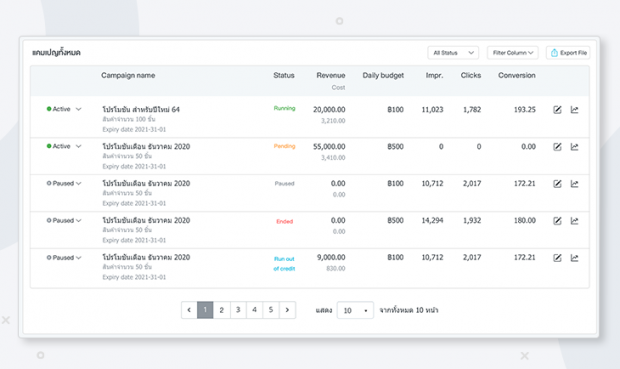Click the Conversion column header
Viewport: 620px width, 369px height.
tap(517, 75)
